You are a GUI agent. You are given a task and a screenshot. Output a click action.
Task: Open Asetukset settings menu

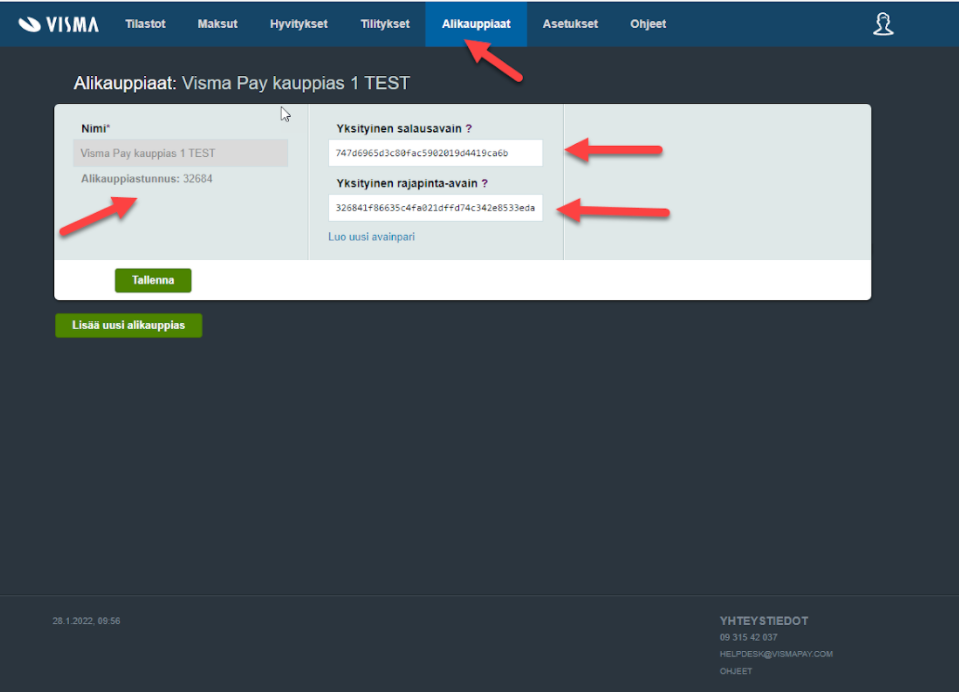570,24
